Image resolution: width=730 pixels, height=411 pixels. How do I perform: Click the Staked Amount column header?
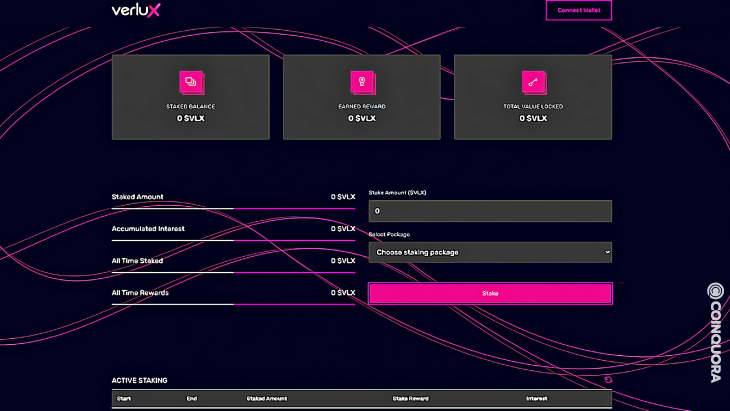[x=267, y=398]
